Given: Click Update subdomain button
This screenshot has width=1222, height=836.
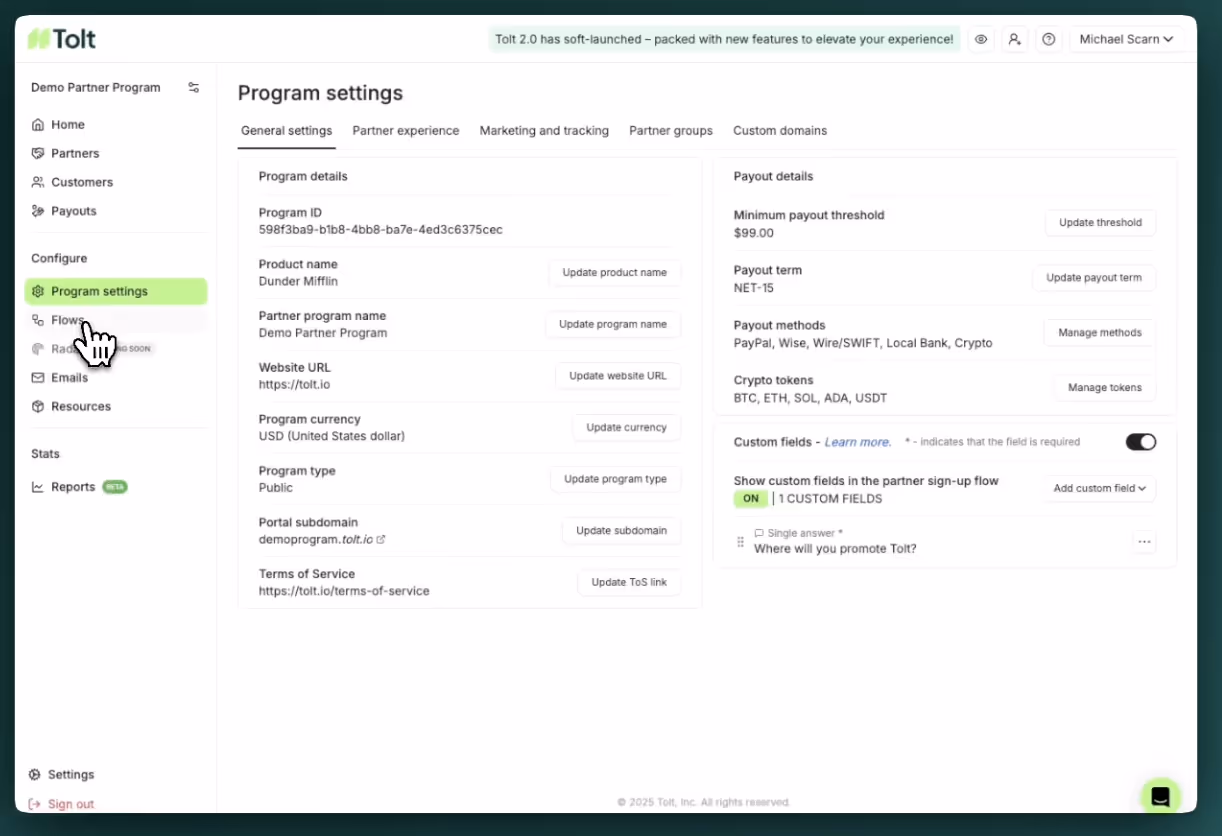Looking at the screenshot, I should [x=622, y=531].
